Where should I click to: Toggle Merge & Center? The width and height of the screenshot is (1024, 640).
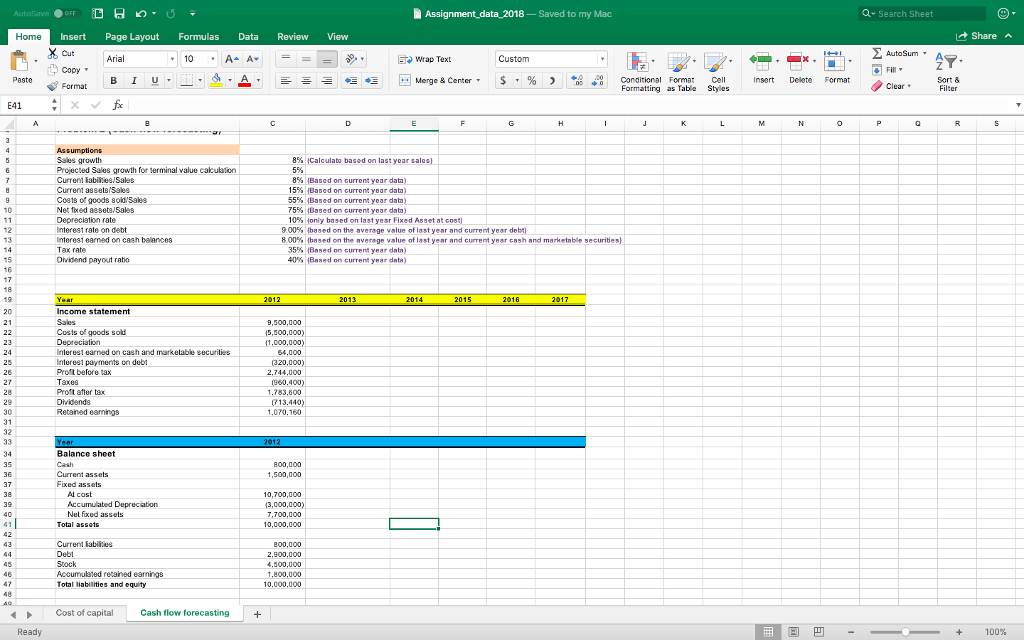pyautogui.click(x=437, y=80)
